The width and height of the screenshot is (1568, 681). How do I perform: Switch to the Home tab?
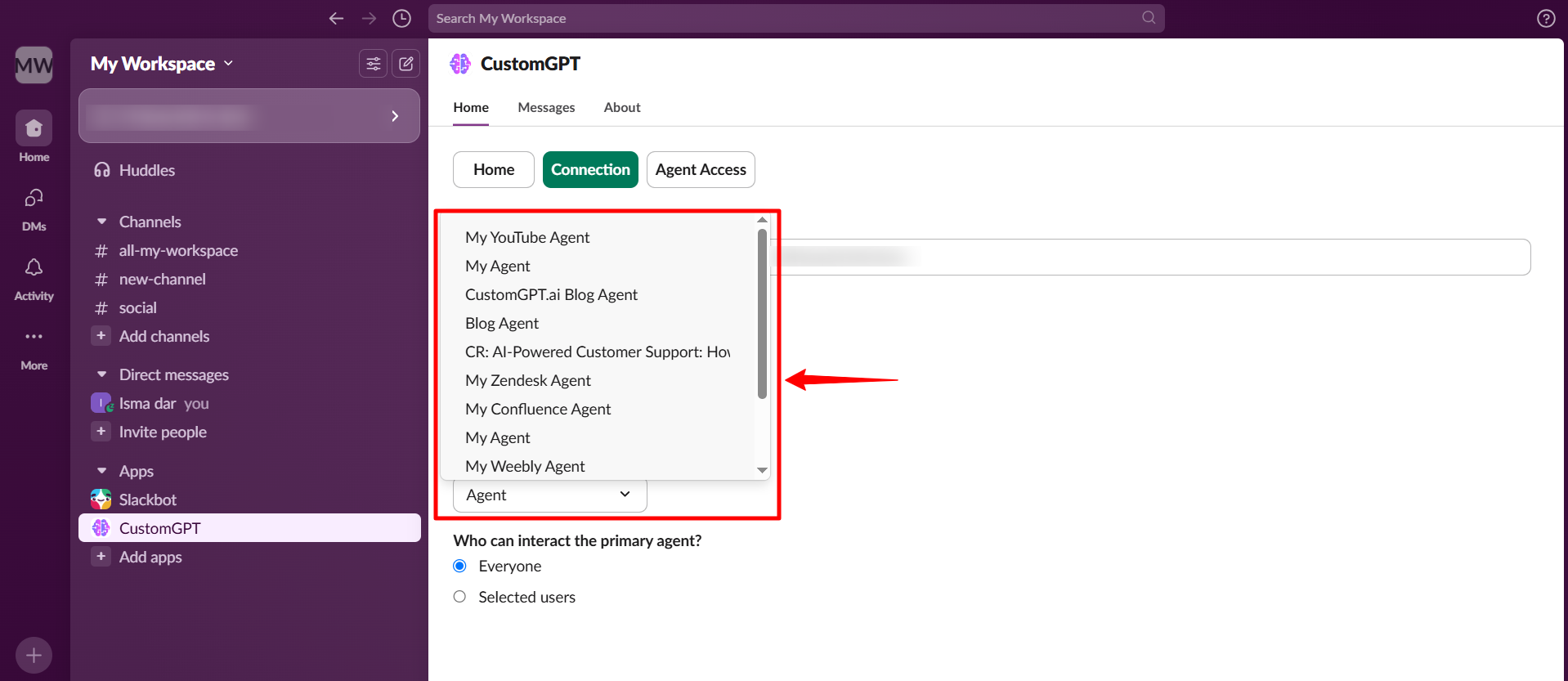pos(471,107)
